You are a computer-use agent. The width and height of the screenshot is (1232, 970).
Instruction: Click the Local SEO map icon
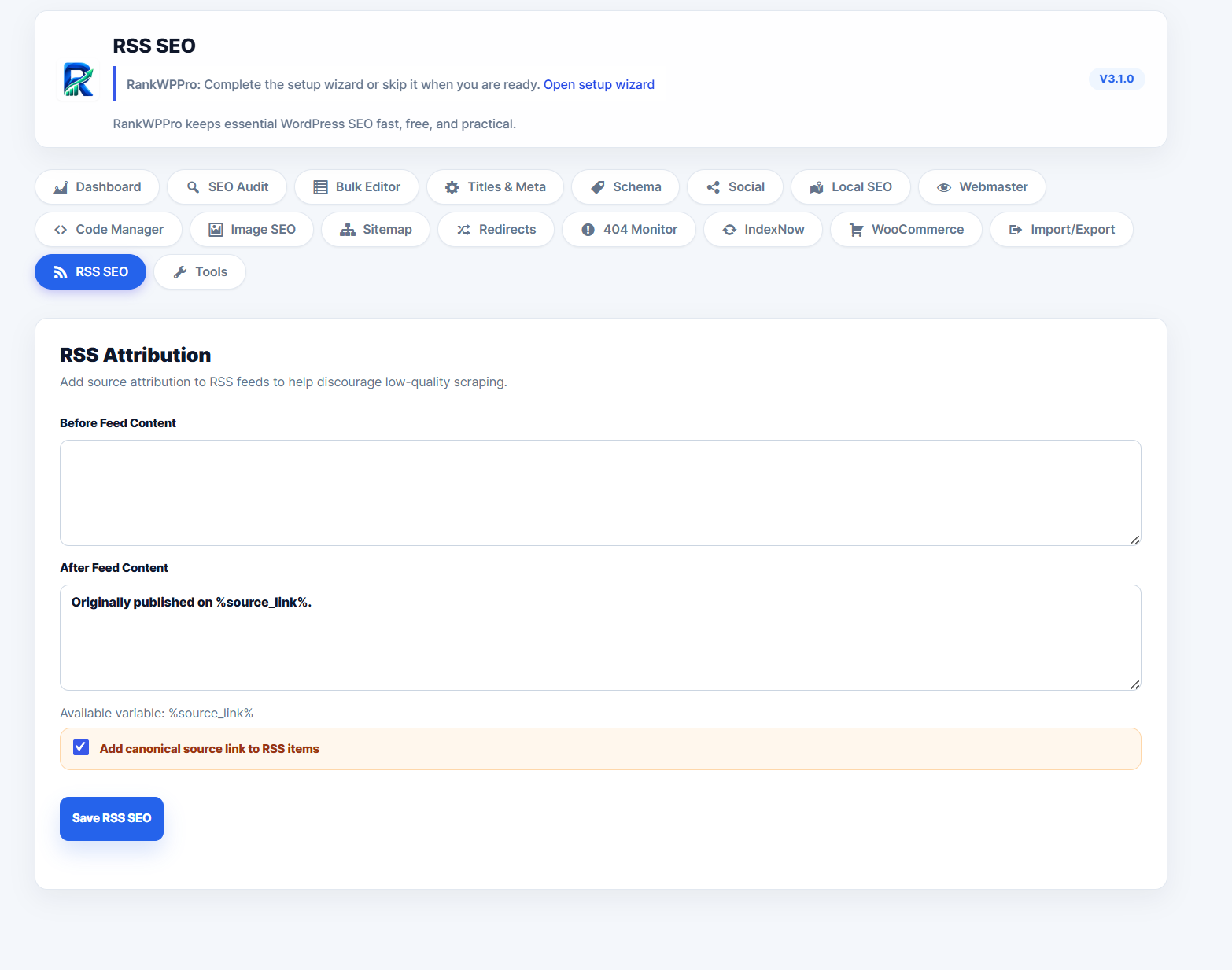817,187
